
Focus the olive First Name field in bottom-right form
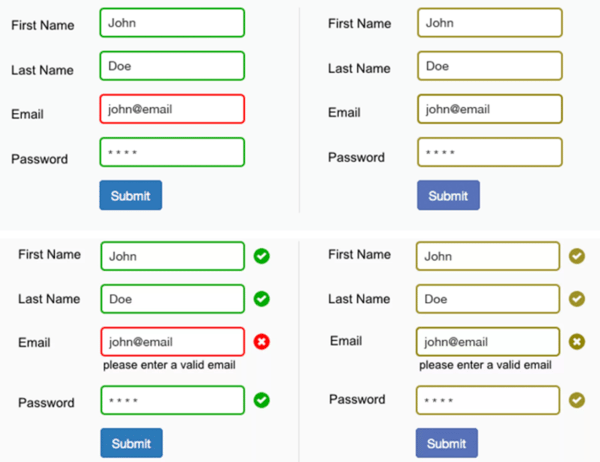click(488, 256)
